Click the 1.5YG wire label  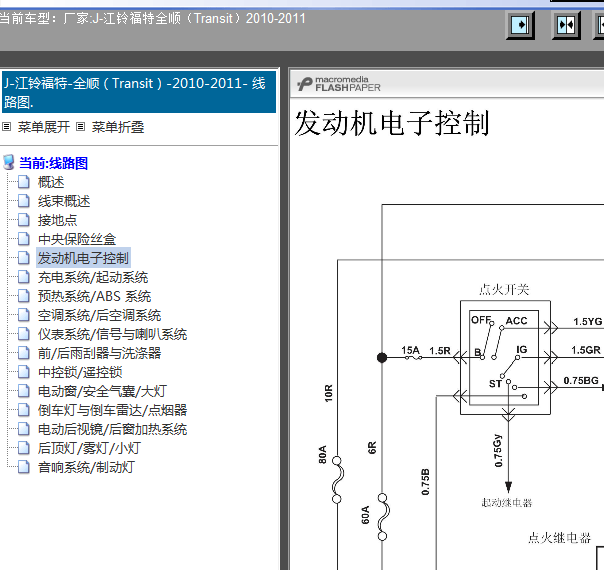click(587, 322)
